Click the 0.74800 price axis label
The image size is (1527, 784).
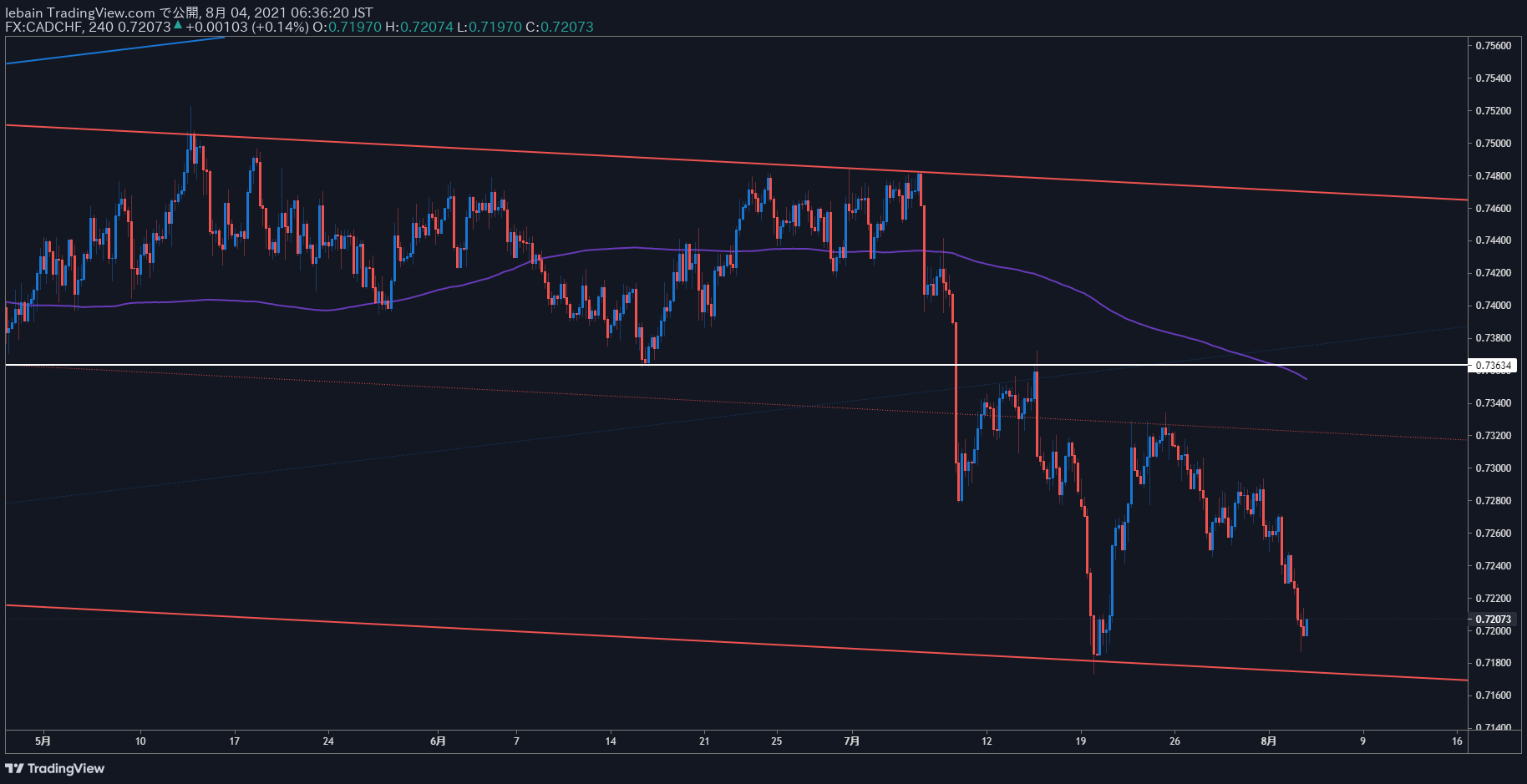pyautogui.click(x=1494, y=176)
